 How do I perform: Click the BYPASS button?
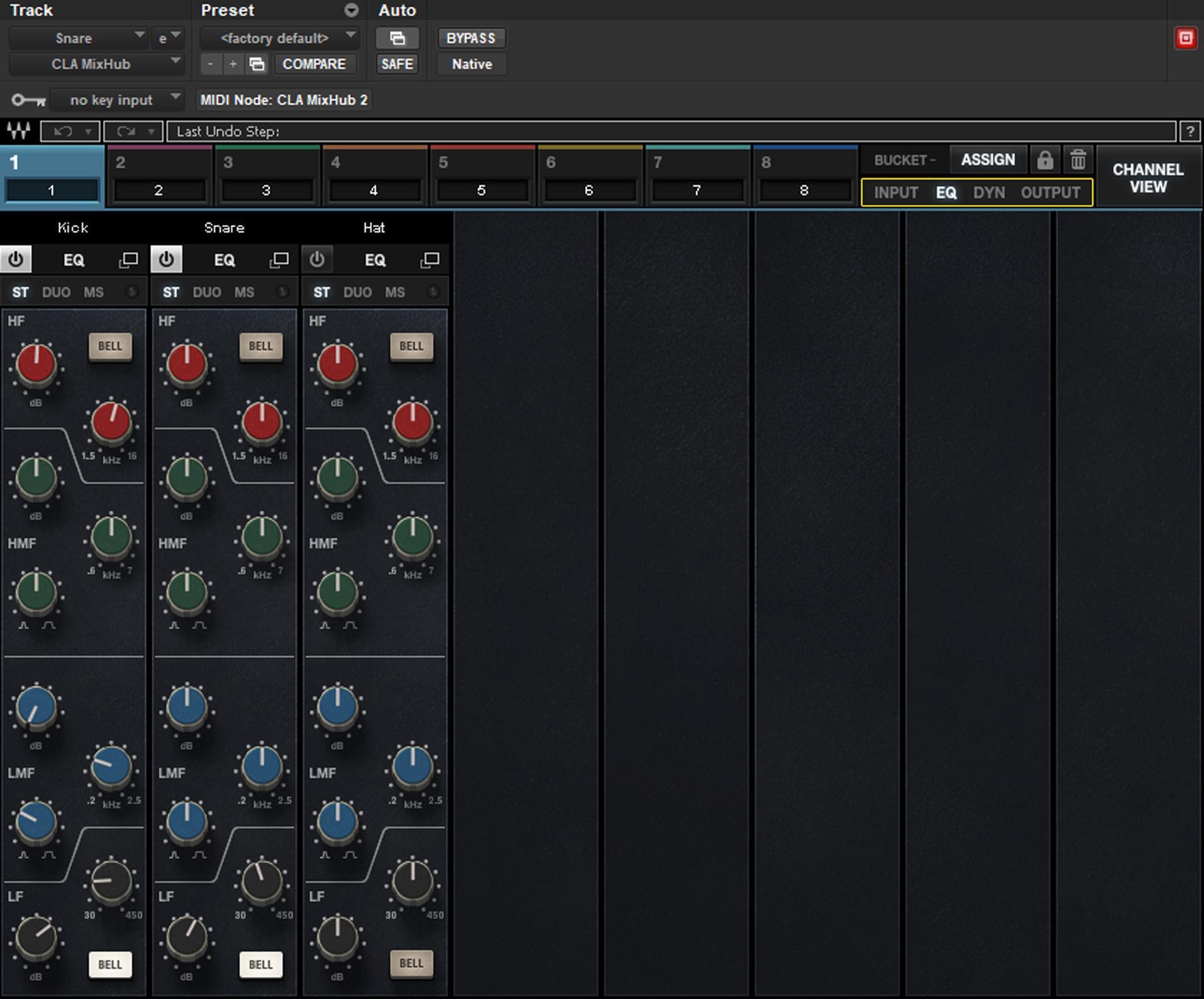pyautogui.click(x=472, y=38)
